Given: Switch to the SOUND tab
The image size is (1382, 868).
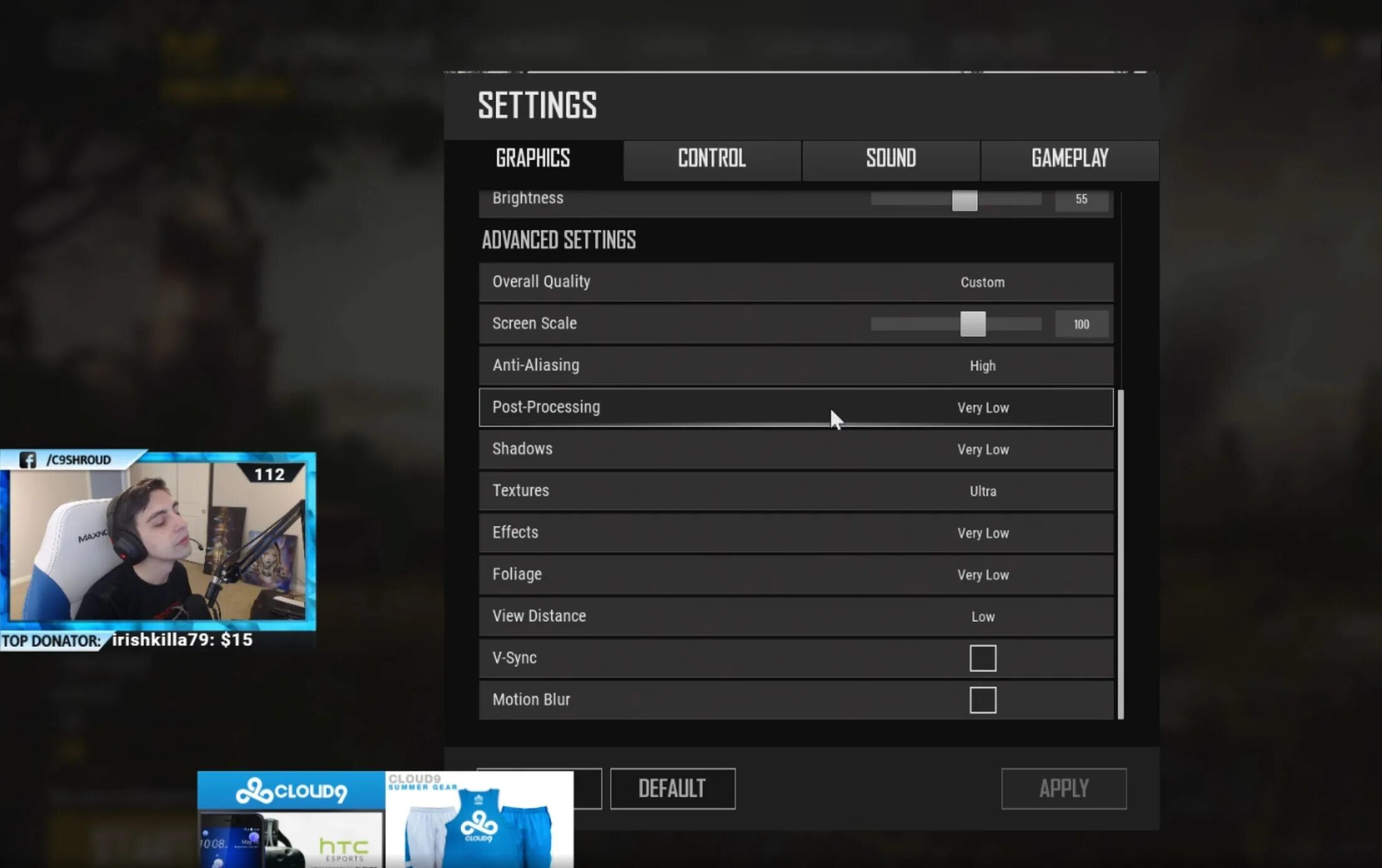Looking at the screenshot, I should [x=890, y=158].
